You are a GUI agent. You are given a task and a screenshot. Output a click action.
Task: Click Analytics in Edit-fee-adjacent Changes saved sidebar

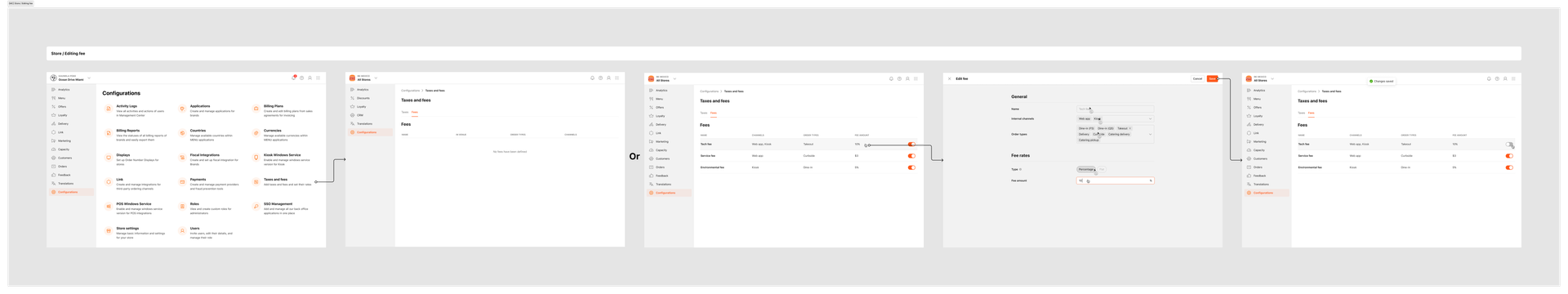pos(1259,91)
